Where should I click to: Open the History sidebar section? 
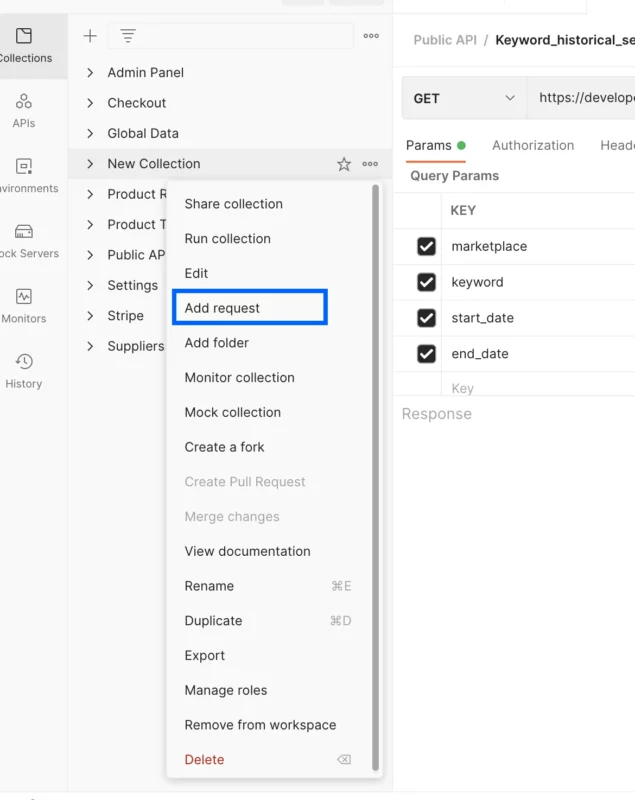pos(23,371)
